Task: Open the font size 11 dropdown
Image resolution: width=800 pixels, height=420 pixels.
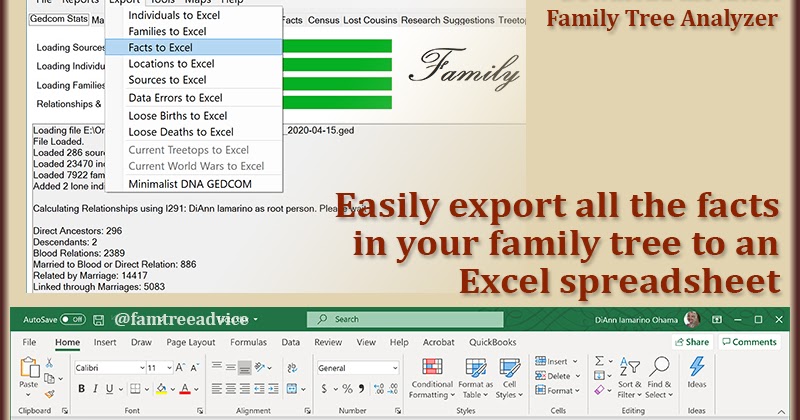Action: point(169,368)
